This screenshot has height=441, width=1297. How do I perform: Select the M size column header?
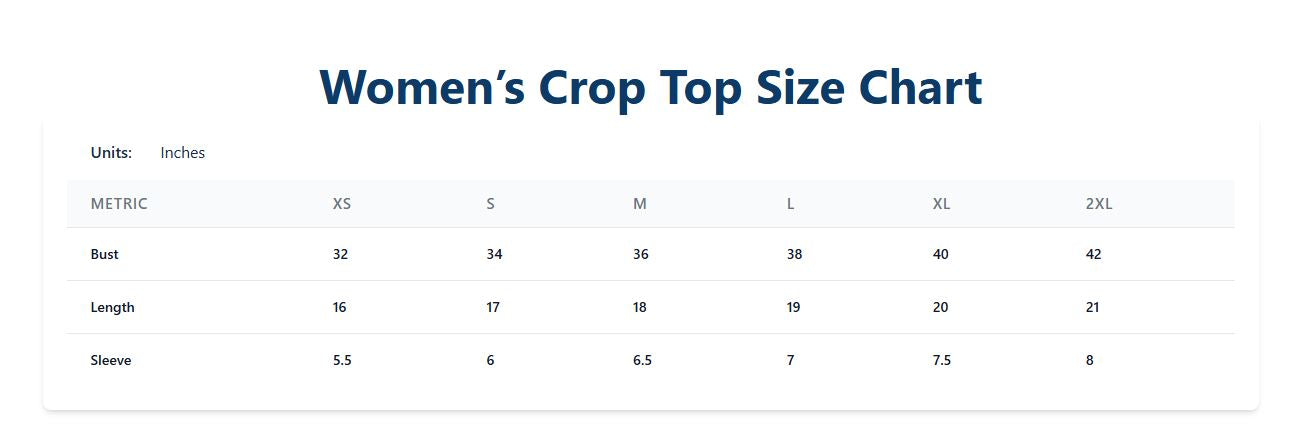coord(640,204)
